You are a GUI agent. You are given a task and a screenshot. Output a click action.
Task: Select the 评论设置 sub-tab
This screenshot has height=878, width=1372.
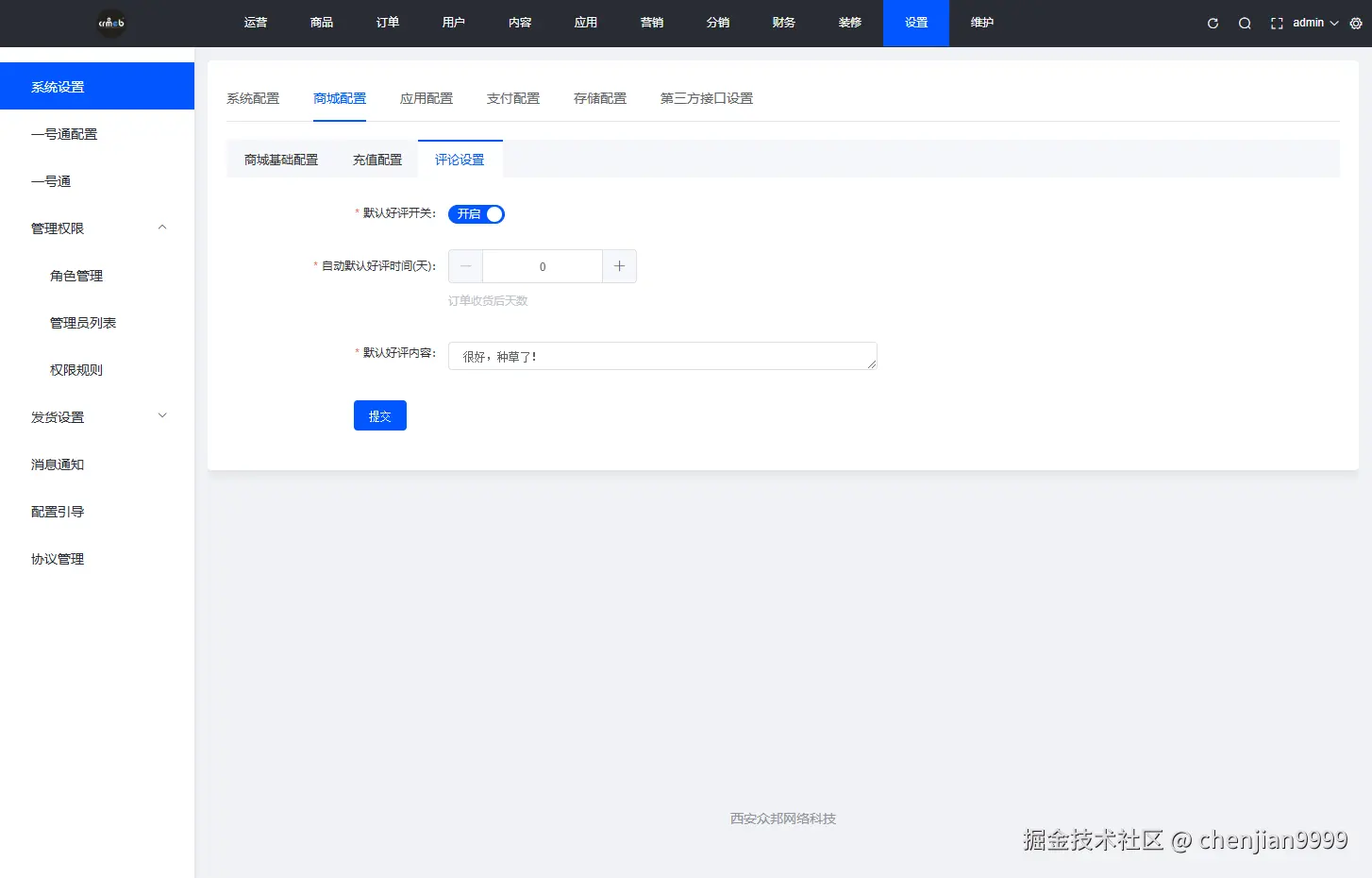(x=460, y=160)
